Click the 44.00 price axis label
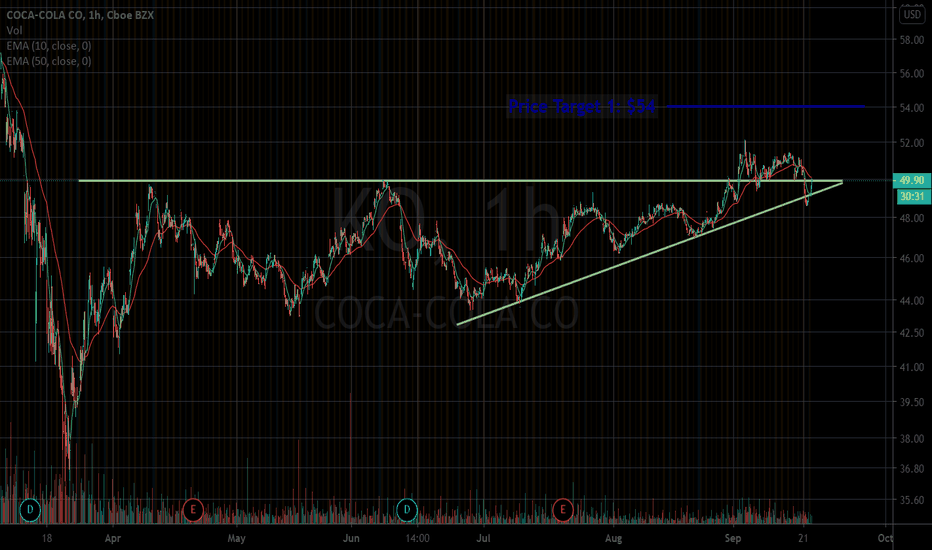Image resolution: width=932 pixels, height=550 pixels. pos(912,301)
